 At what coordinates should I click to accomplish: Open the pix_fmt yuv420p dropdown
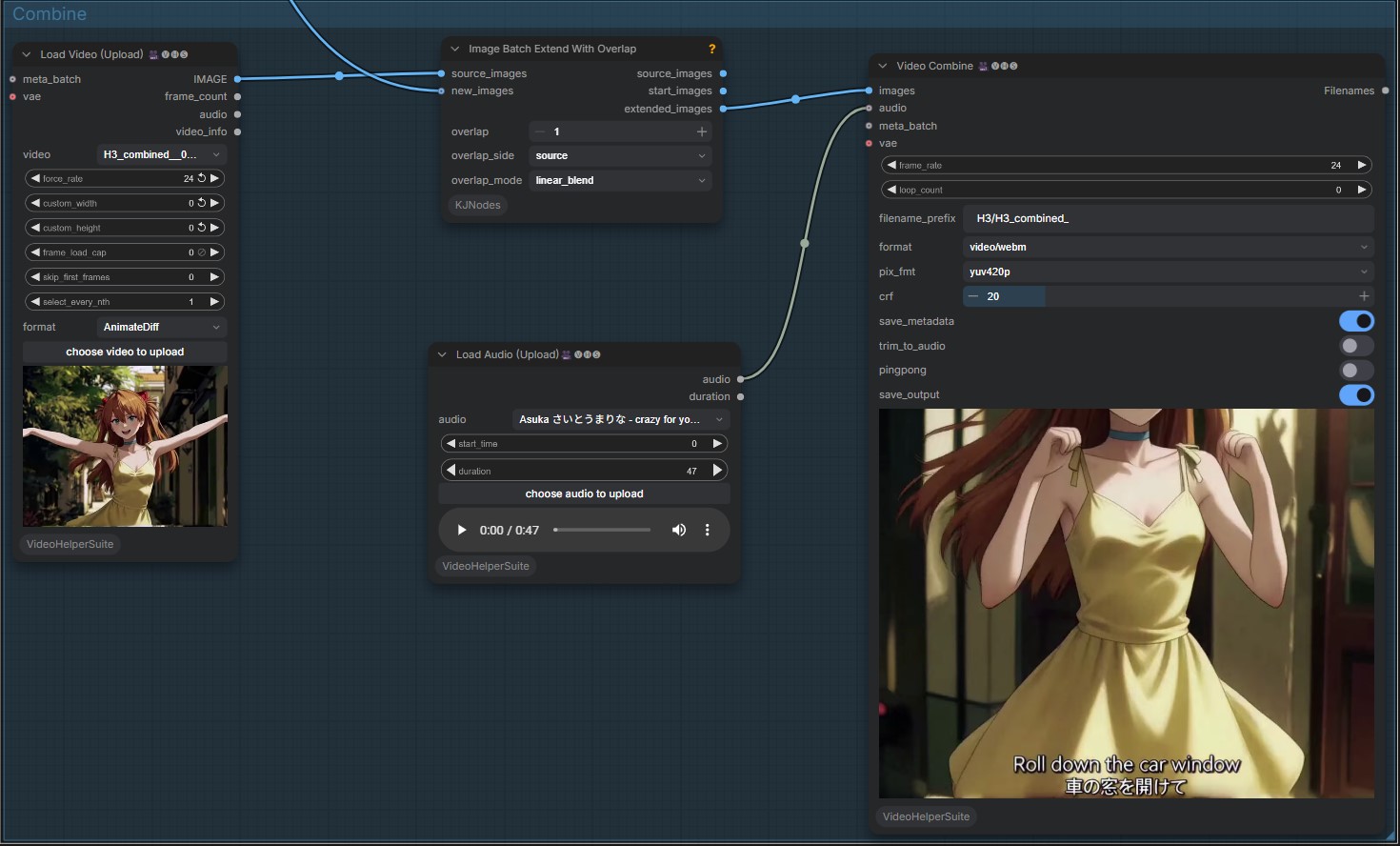[x=1169, y=272]
